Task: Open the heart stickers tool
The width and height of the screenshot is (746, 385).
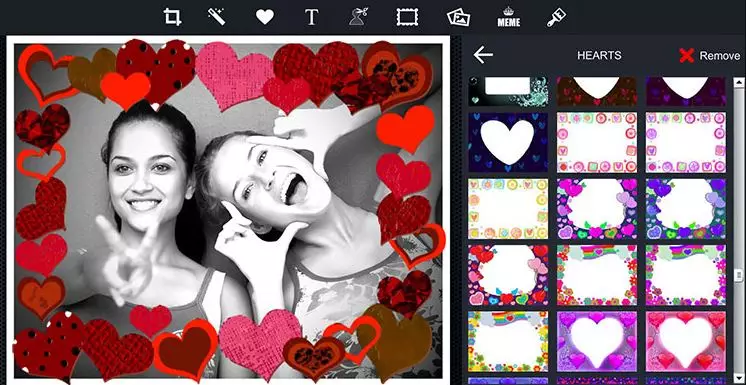Action: pos(265,18)
